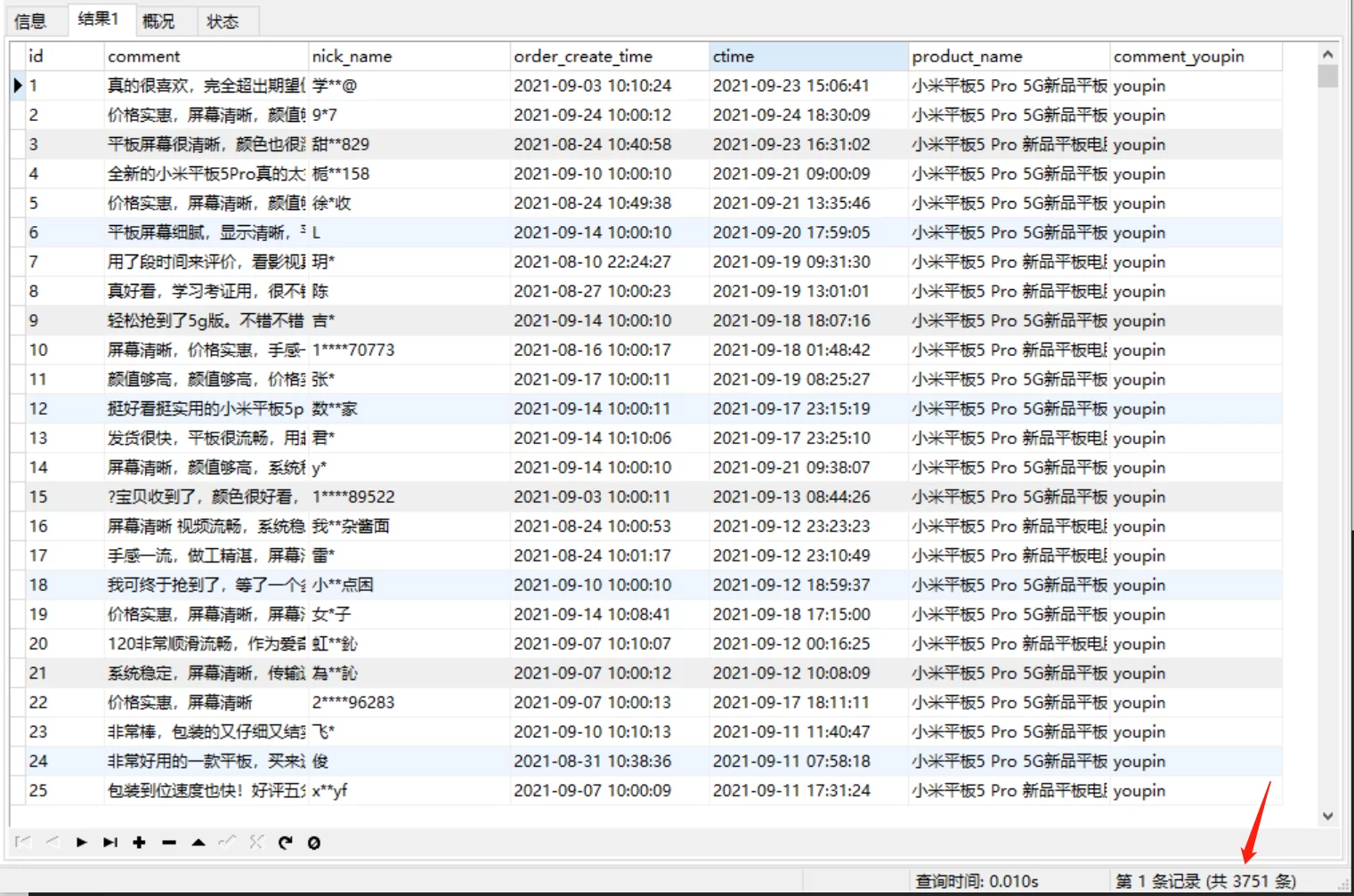1354x896 pixels.
Task: Click ctime 2021-09-24 18:30:09 cell
Action: coord(809,115)
